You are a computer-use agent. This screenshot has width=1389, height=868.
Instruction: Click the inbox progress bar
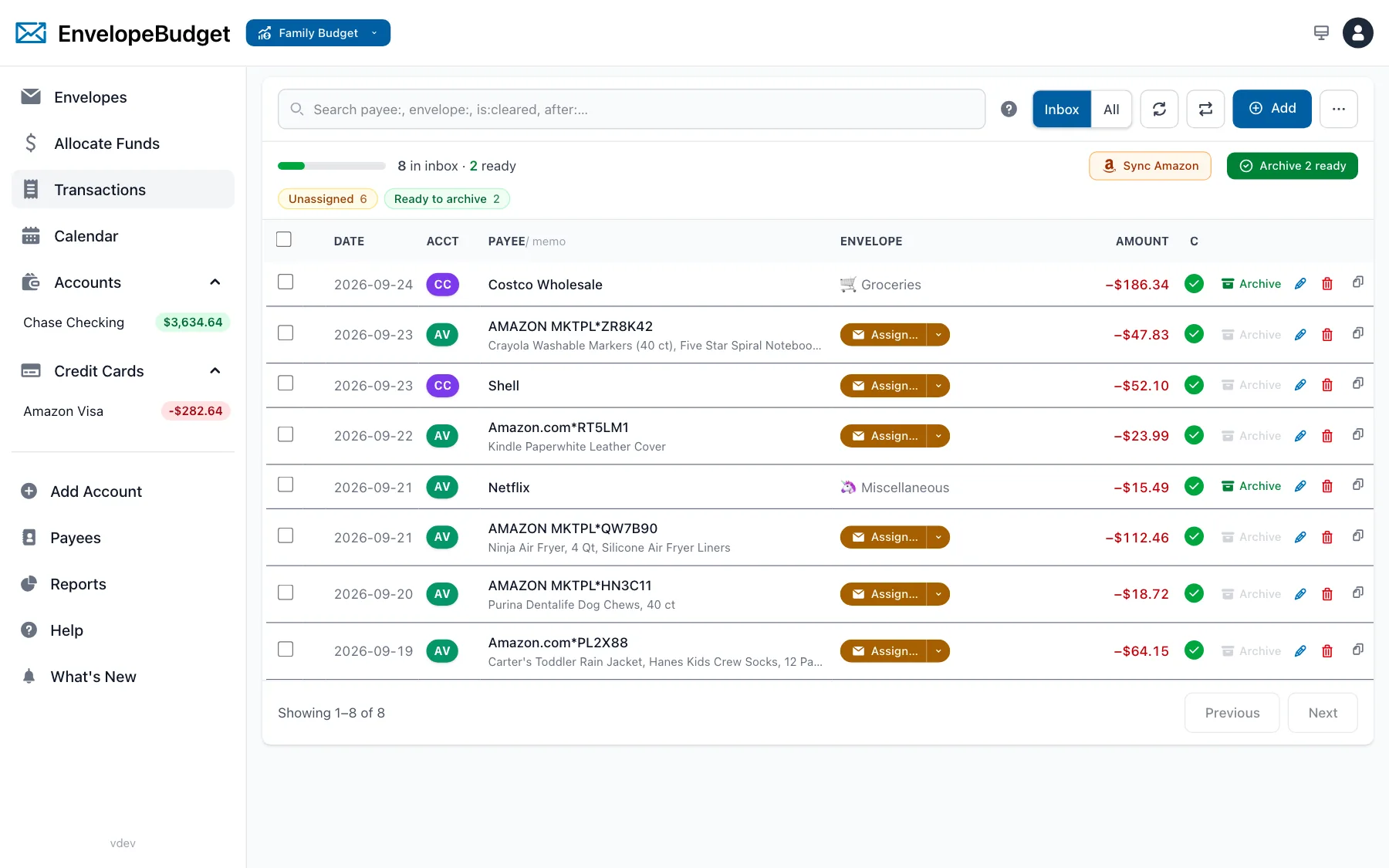coord(332,166)
